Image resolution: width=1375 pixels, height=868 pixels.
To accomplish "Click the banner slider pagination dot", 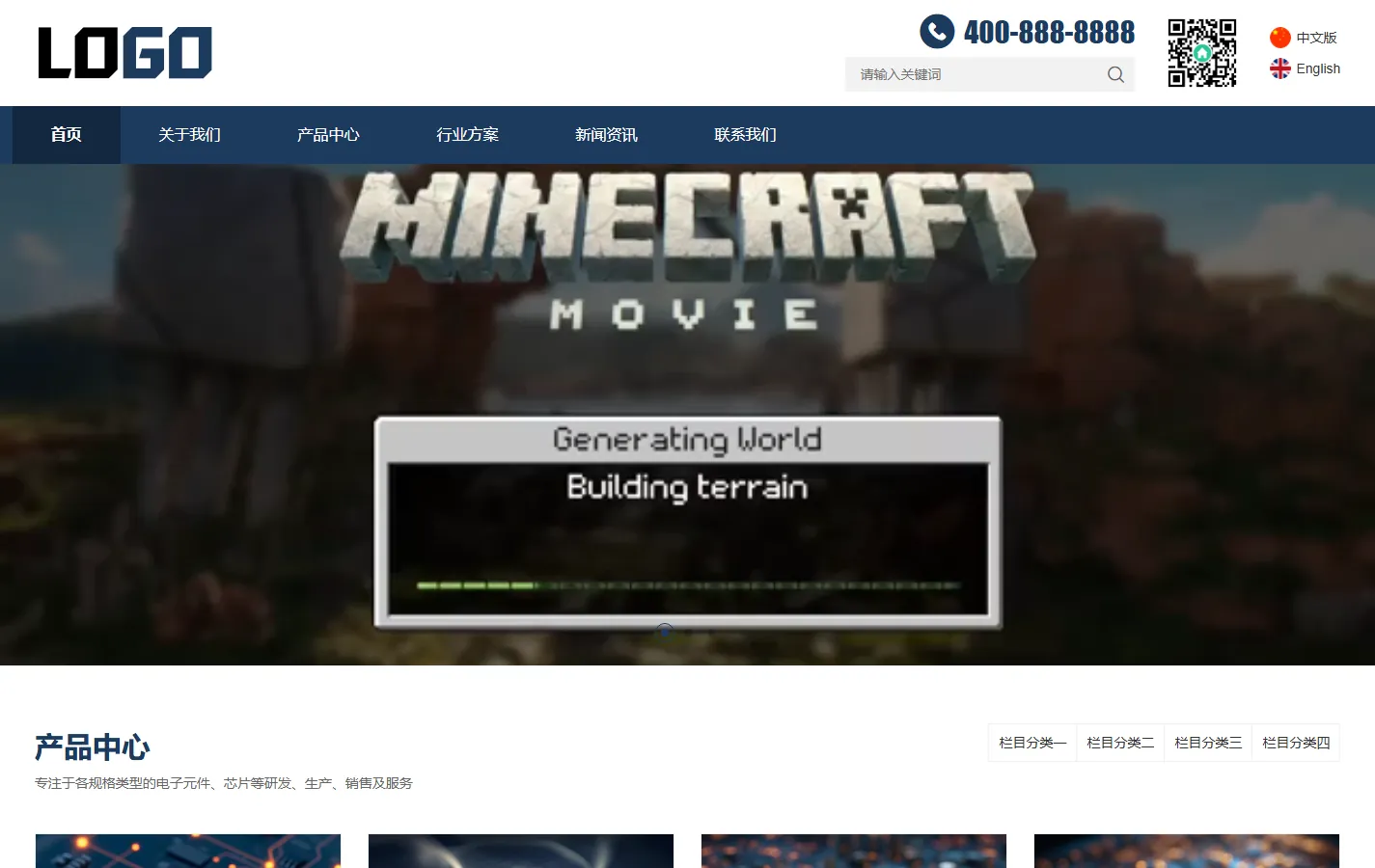I will [x=665, y=631].
